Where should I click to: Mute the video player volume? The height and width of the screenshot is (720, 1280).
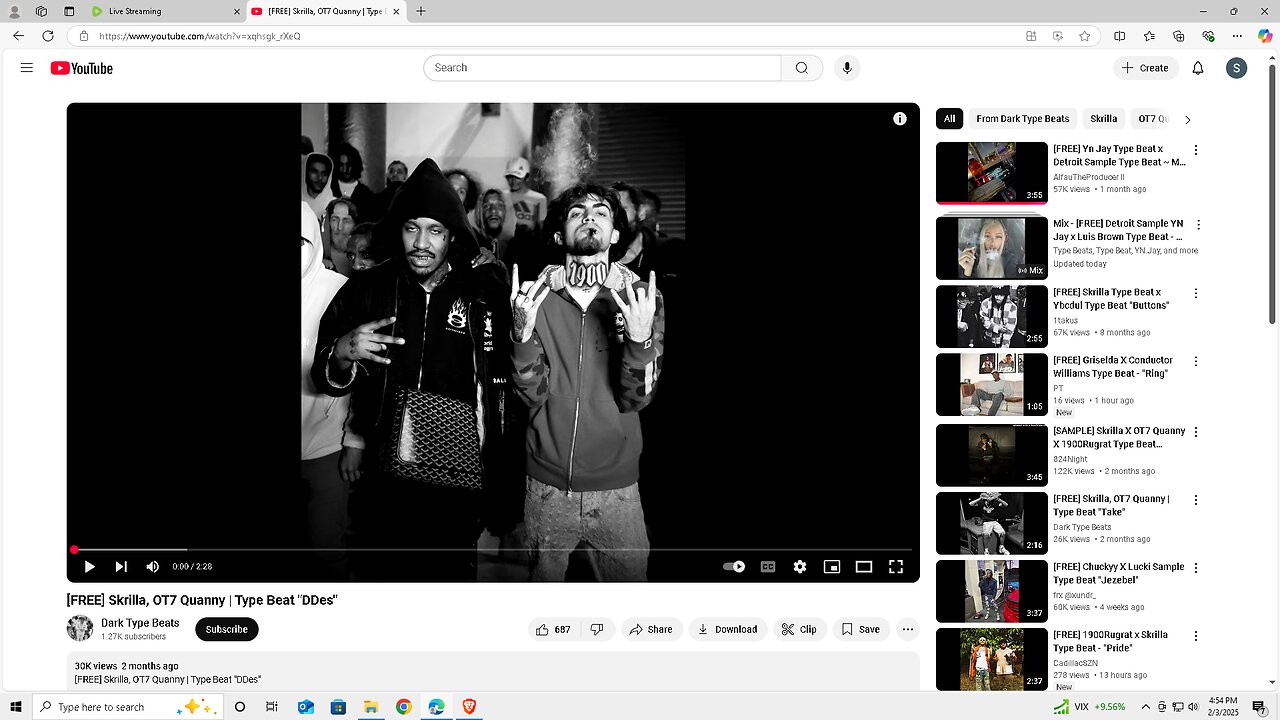click(152, 567)
